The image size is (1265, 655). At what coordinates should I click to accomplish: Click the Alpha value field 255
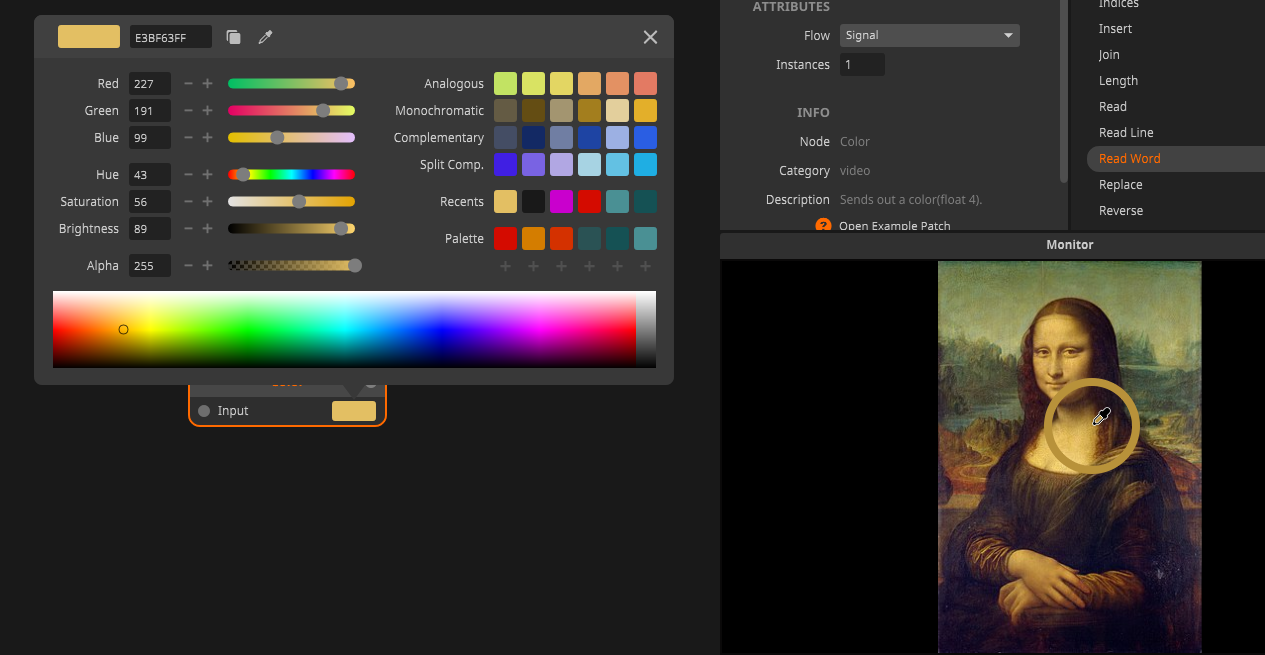[x=150, y=266]
